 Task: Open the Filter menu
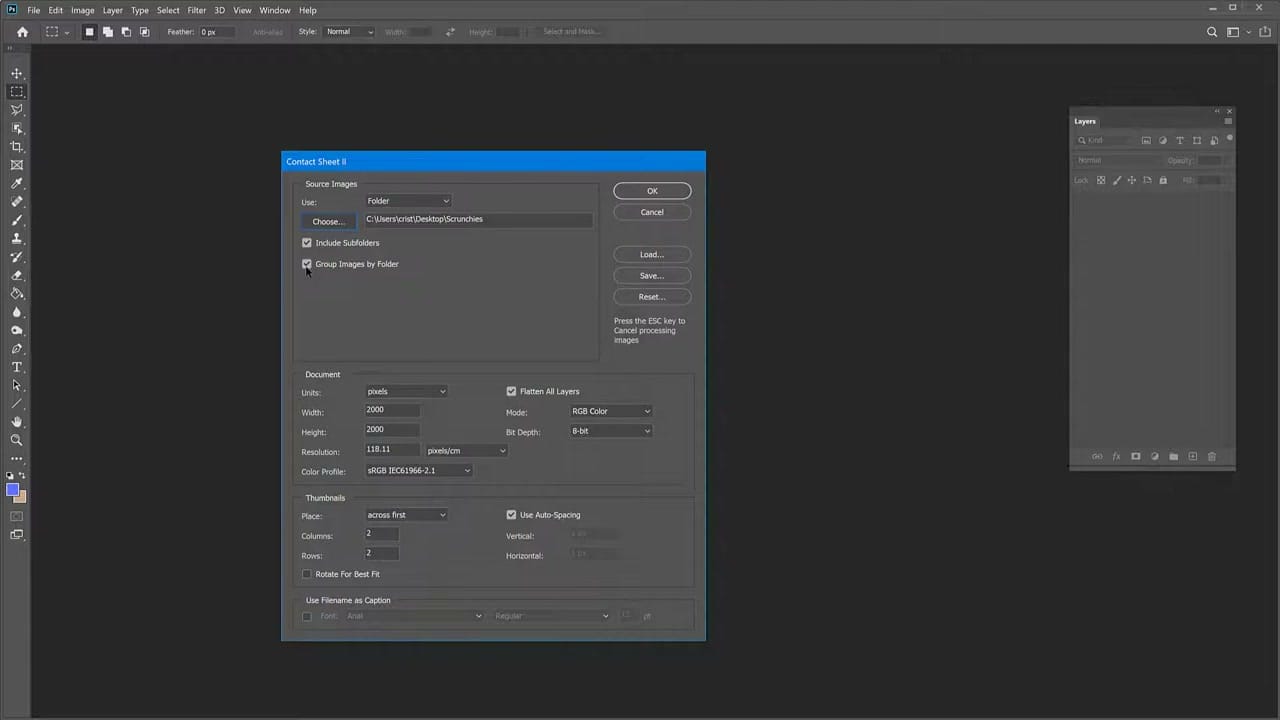click(196, 10)
